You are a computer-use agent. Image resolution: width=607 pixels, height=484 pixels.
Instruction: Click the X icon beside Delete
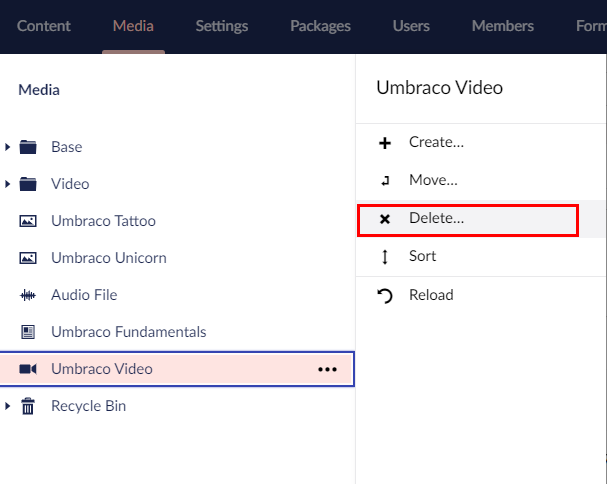pyautogui.click(x=385, y=219)
